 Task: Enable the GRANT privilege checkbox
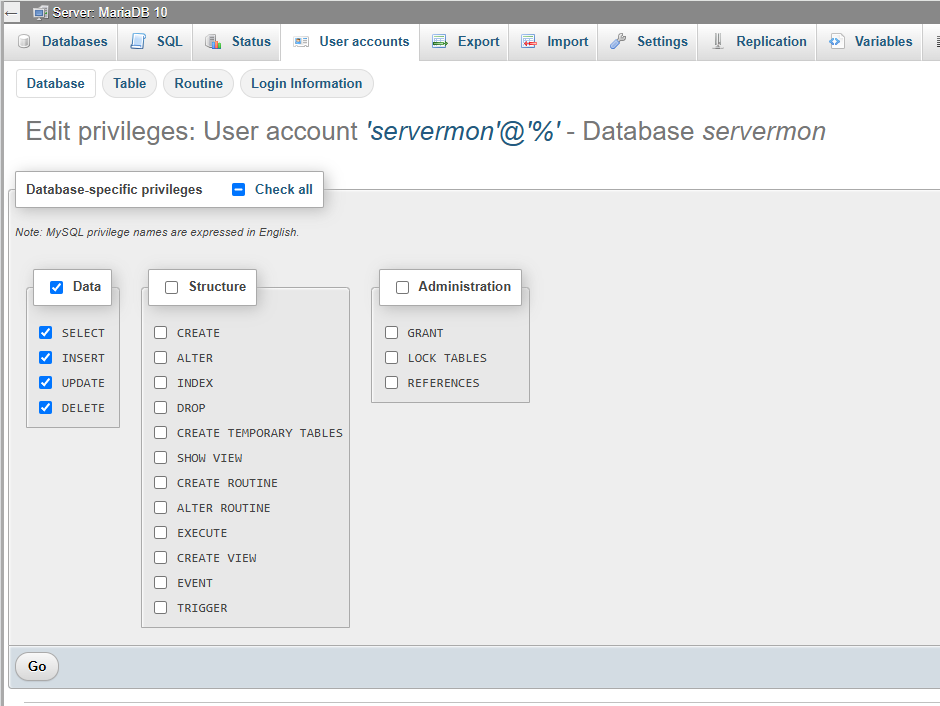pyautogui.click(x=391, y=333)
